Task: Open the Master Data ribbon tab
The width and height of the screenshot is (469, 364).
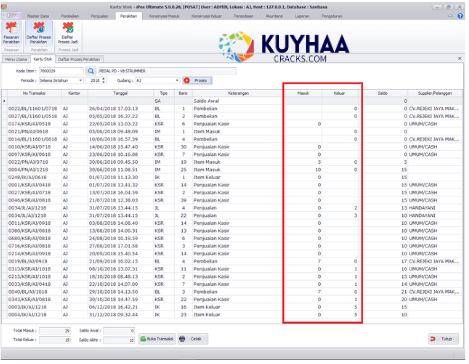Action: pyautogui.click(x=38, y=16)
